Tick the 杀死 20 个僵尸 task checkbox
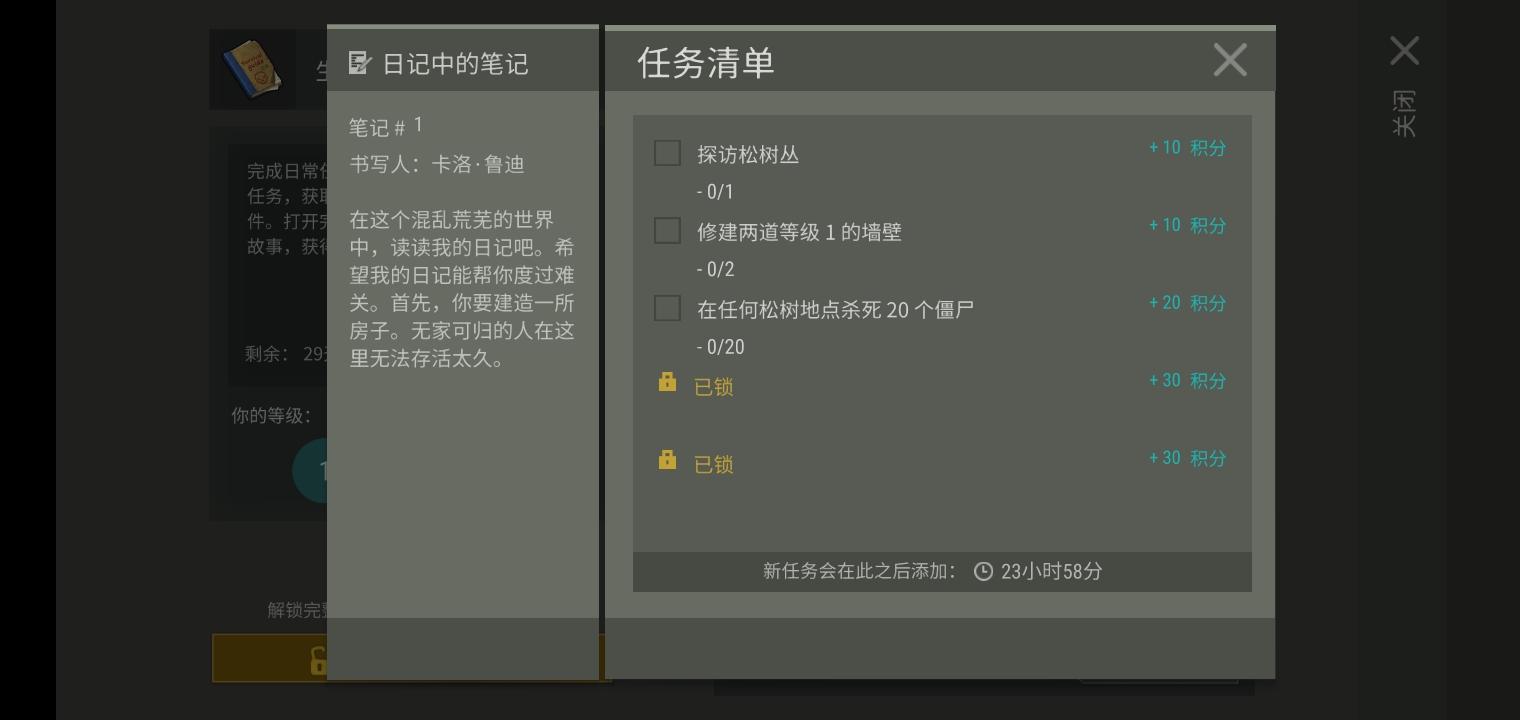 coord(667,308)
